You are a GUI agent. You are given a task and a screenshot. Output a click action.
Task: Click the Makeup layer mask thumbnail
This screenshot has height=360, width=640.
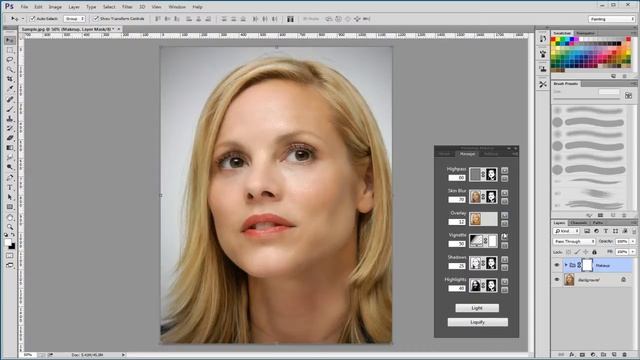click(587, 265)
